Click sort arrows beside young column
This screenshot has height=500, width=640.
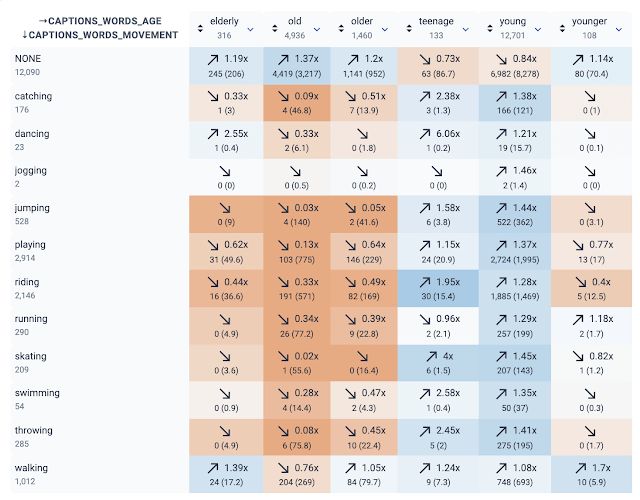pos(490,29)
